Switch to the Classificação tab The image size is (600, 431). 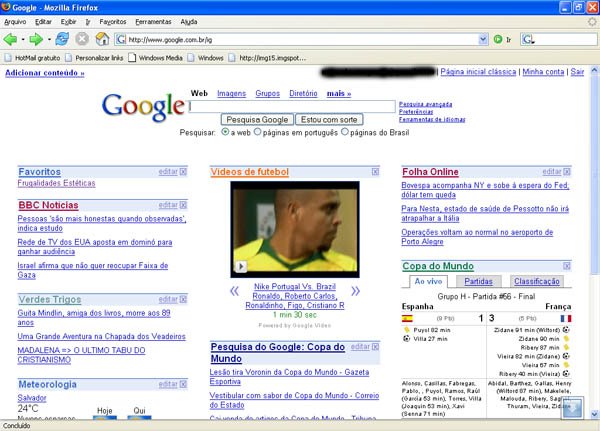pyautogui.click(x=536, y=281)
